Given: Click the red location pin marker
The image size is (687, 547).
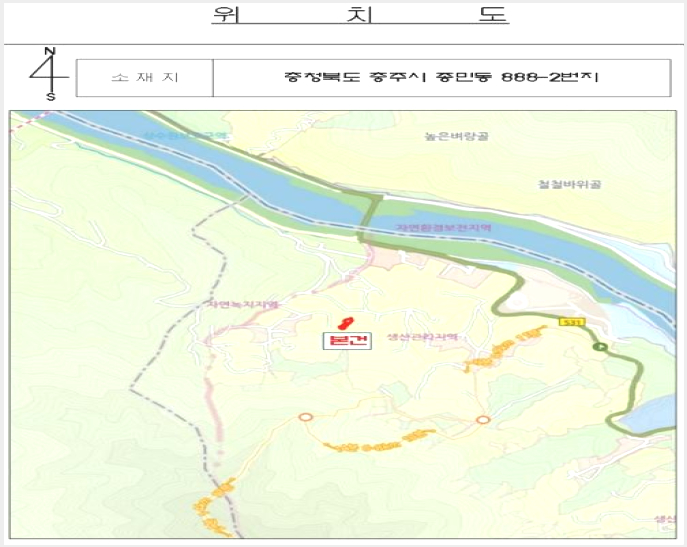Looking at the screenshot, I should tap(345, 324).
